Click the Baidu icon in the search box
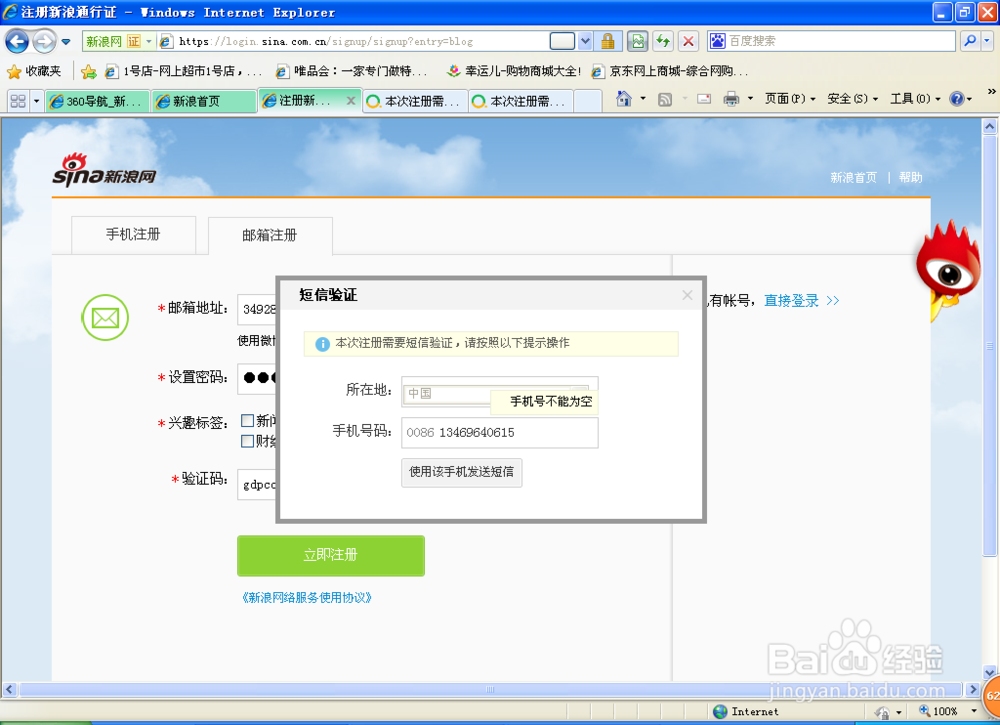Image resolution: width=1000 pixels, height=725 pixels. click(x=720, y=41)
